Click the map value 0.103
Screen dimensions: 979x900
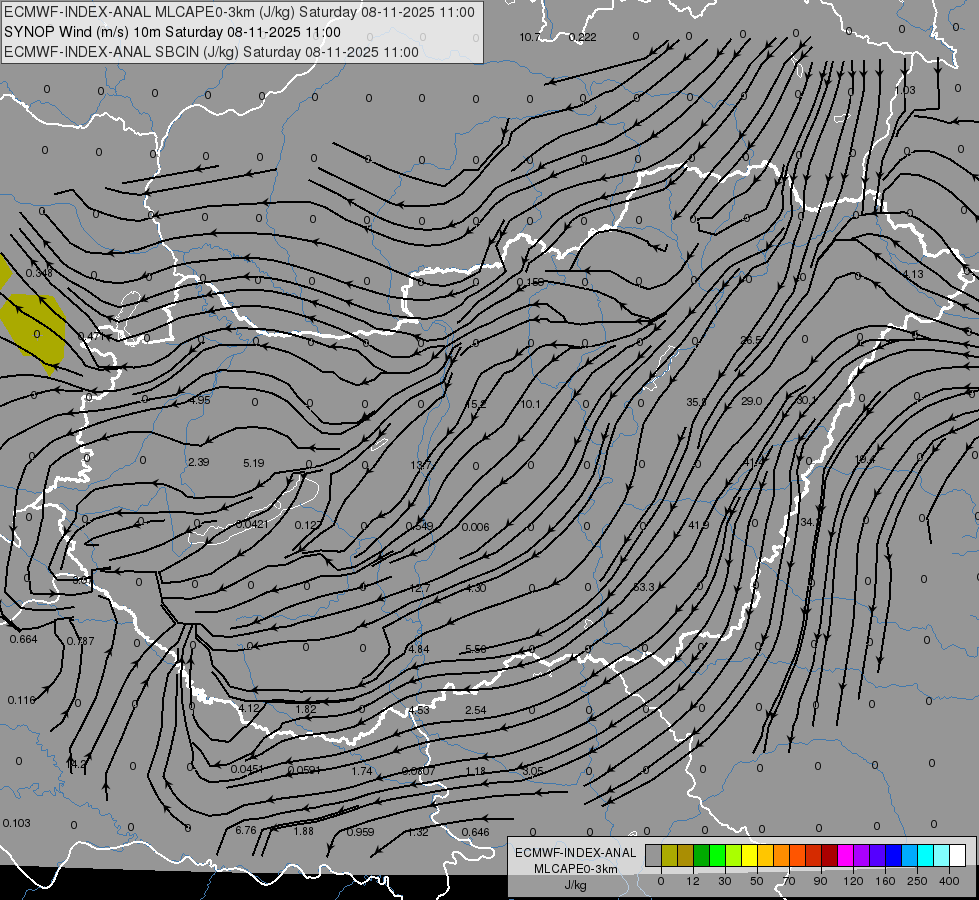[x=16, y=823]
